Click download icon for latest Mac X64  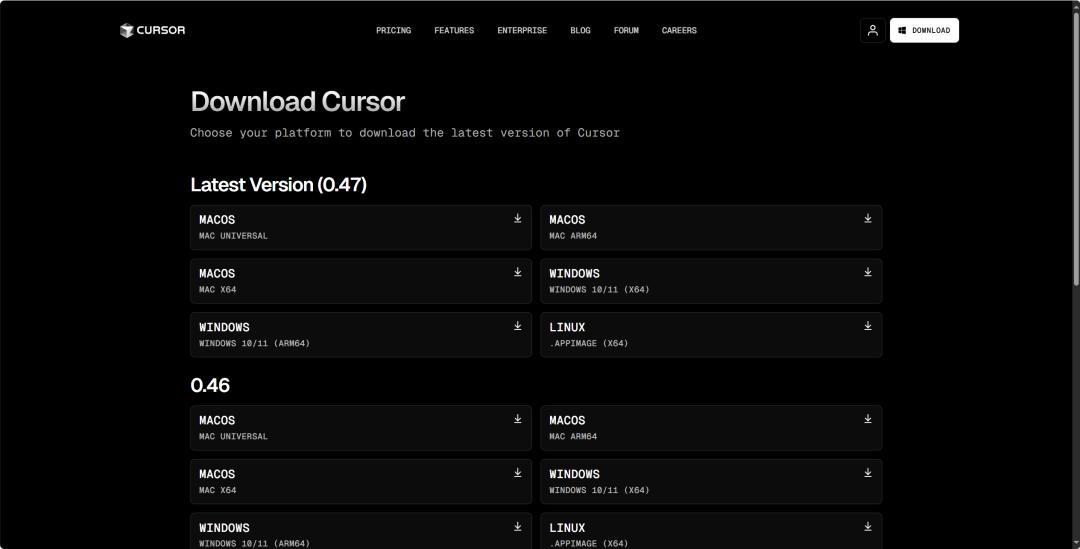518,272
